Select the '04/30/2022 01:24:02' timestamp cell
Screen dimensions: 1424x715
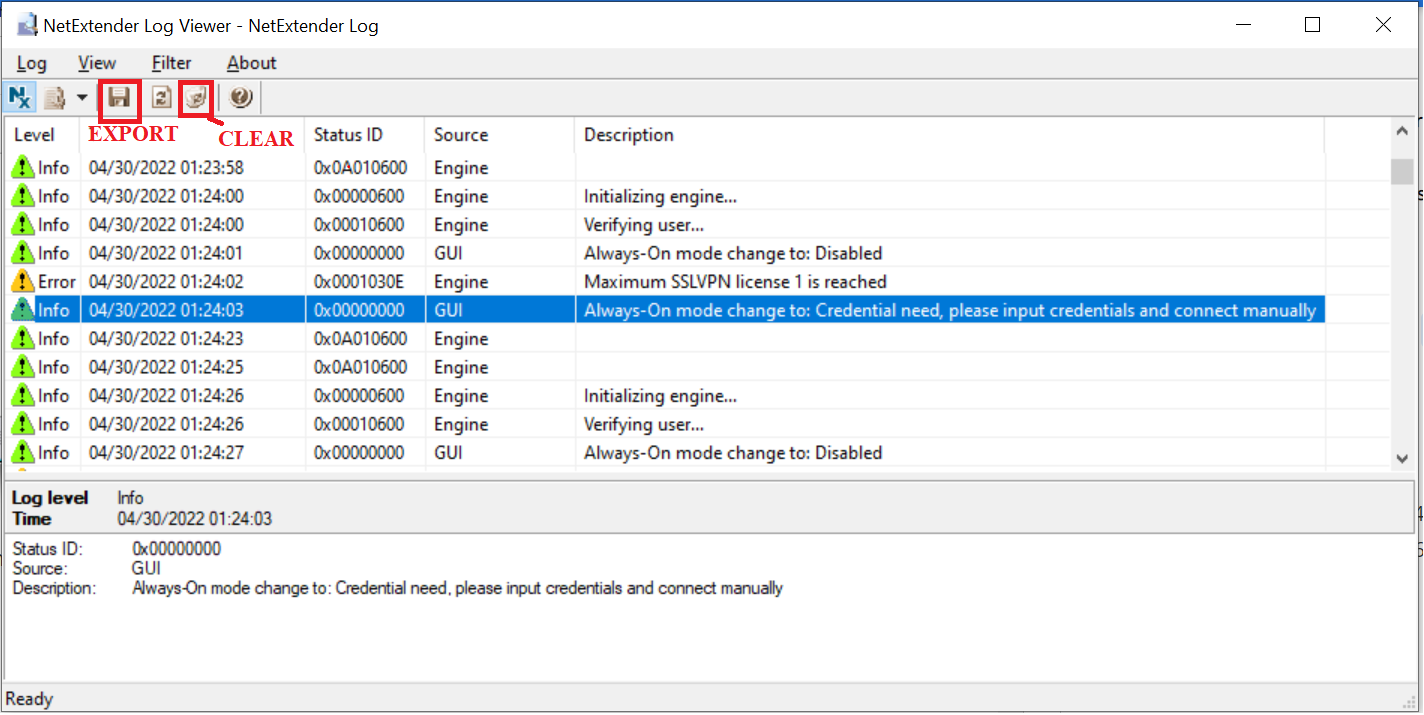point(166,282)
